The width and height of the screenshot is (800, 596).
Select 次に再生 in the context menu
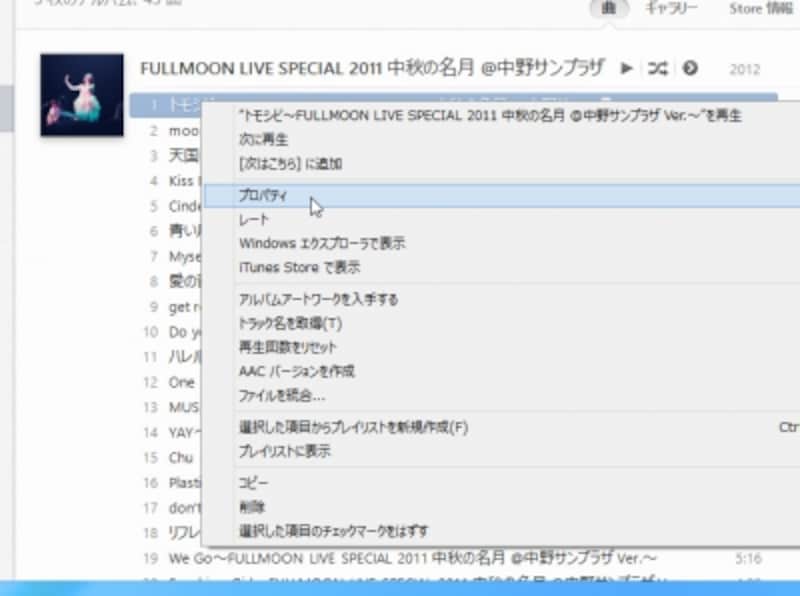point(263,139)
